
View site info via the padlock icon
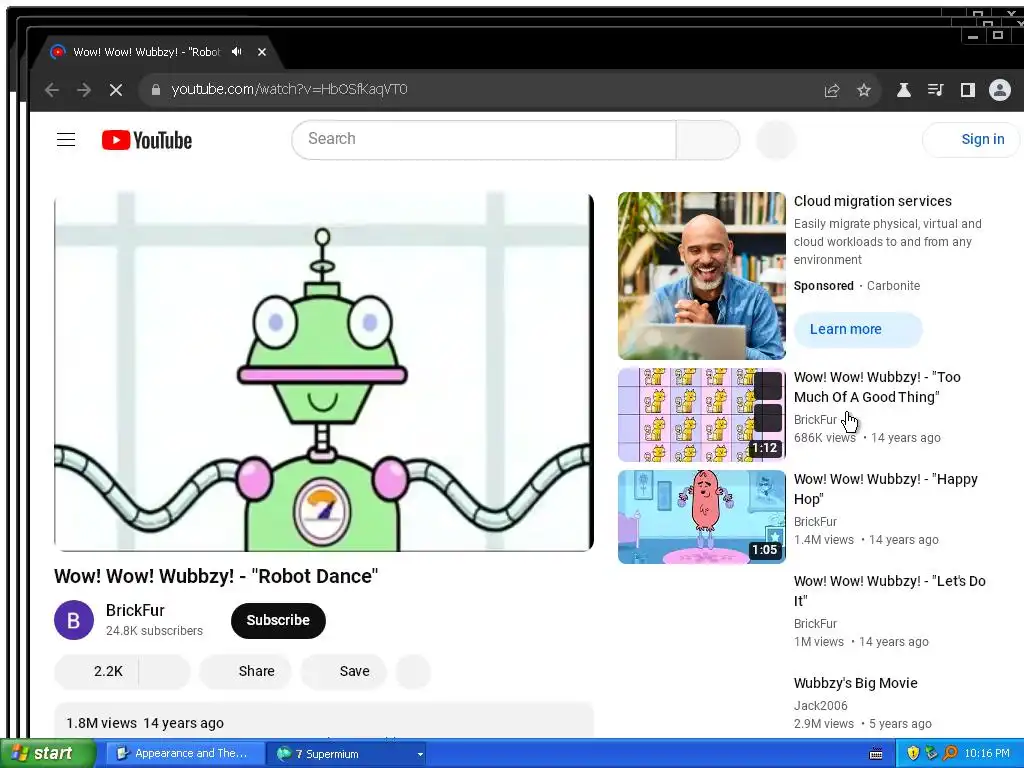coord(155,90)
